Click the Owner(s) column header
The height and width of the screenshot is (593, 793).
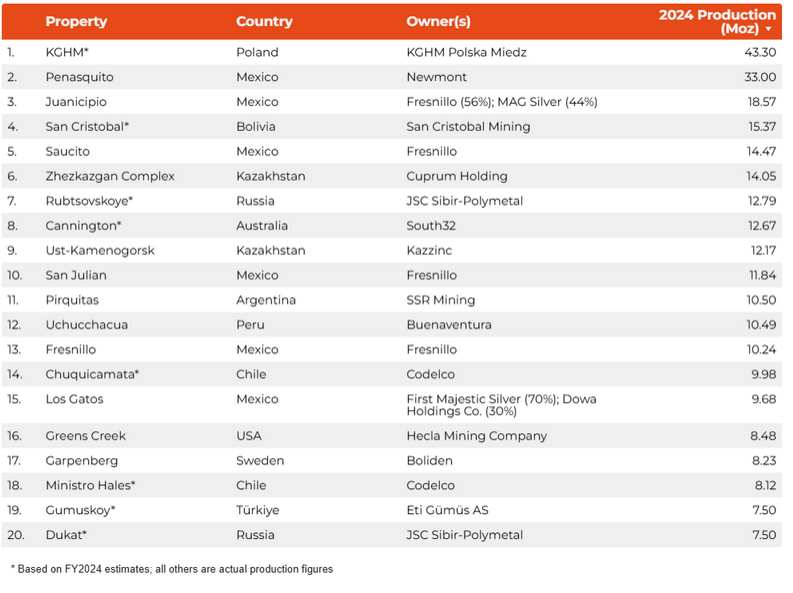(438, 21)
